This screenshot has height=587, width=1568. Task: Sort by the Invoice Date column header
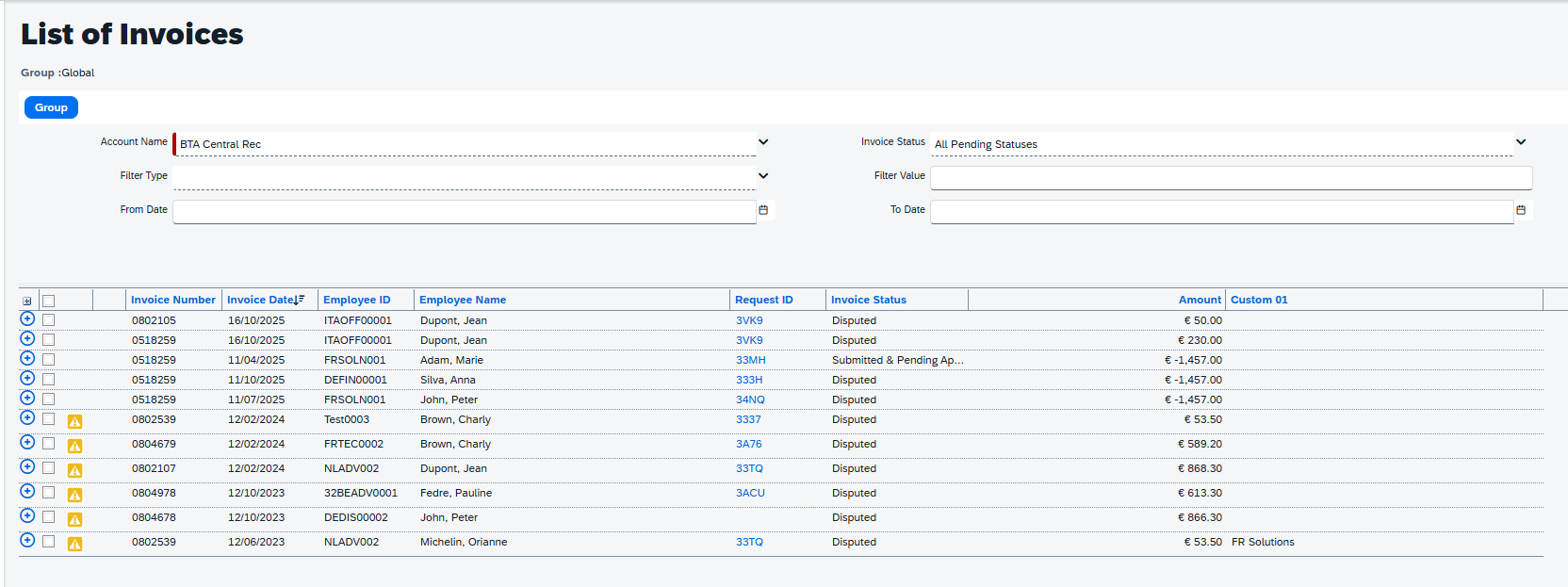(x=260, y=300)
